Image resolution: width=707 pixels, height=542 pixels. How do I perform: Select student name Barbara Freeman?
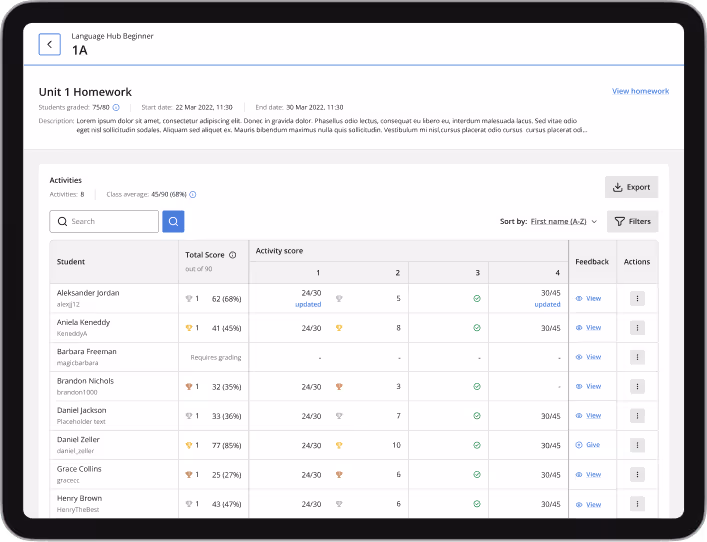coord(87,352)
